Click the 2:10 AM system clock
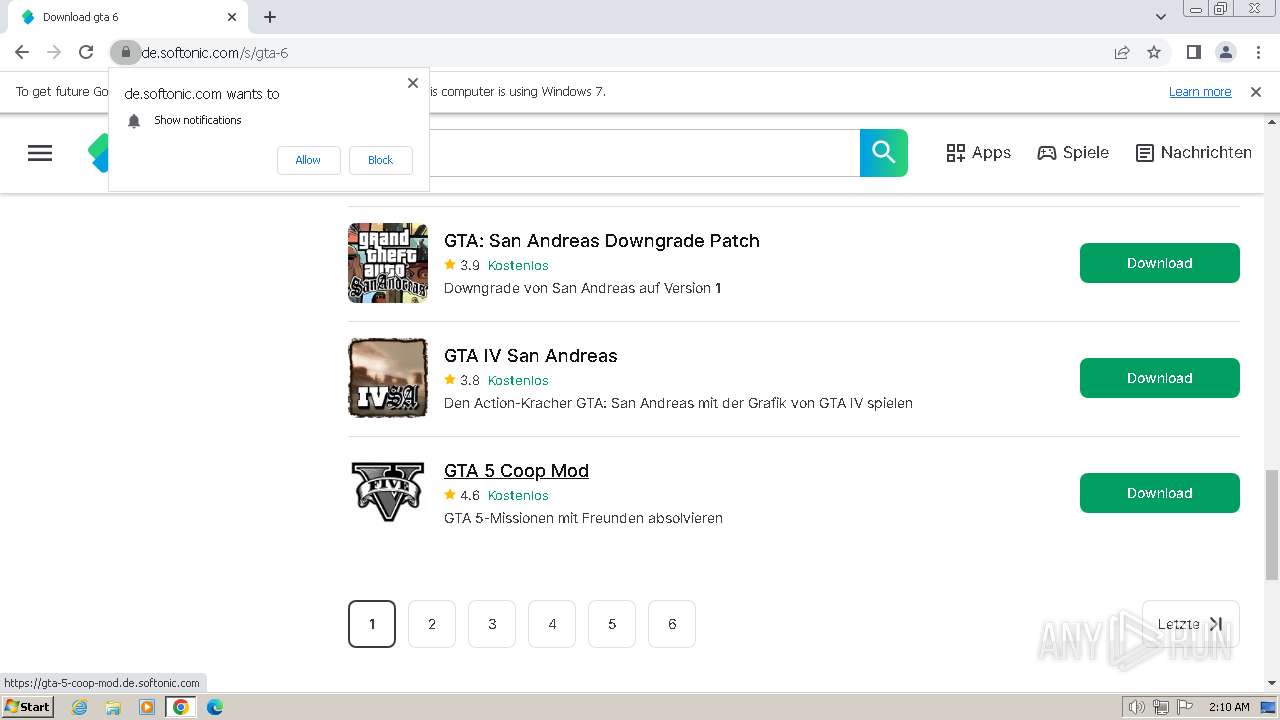Viewport: 1280px width, 720px height. click(1229, 707)
